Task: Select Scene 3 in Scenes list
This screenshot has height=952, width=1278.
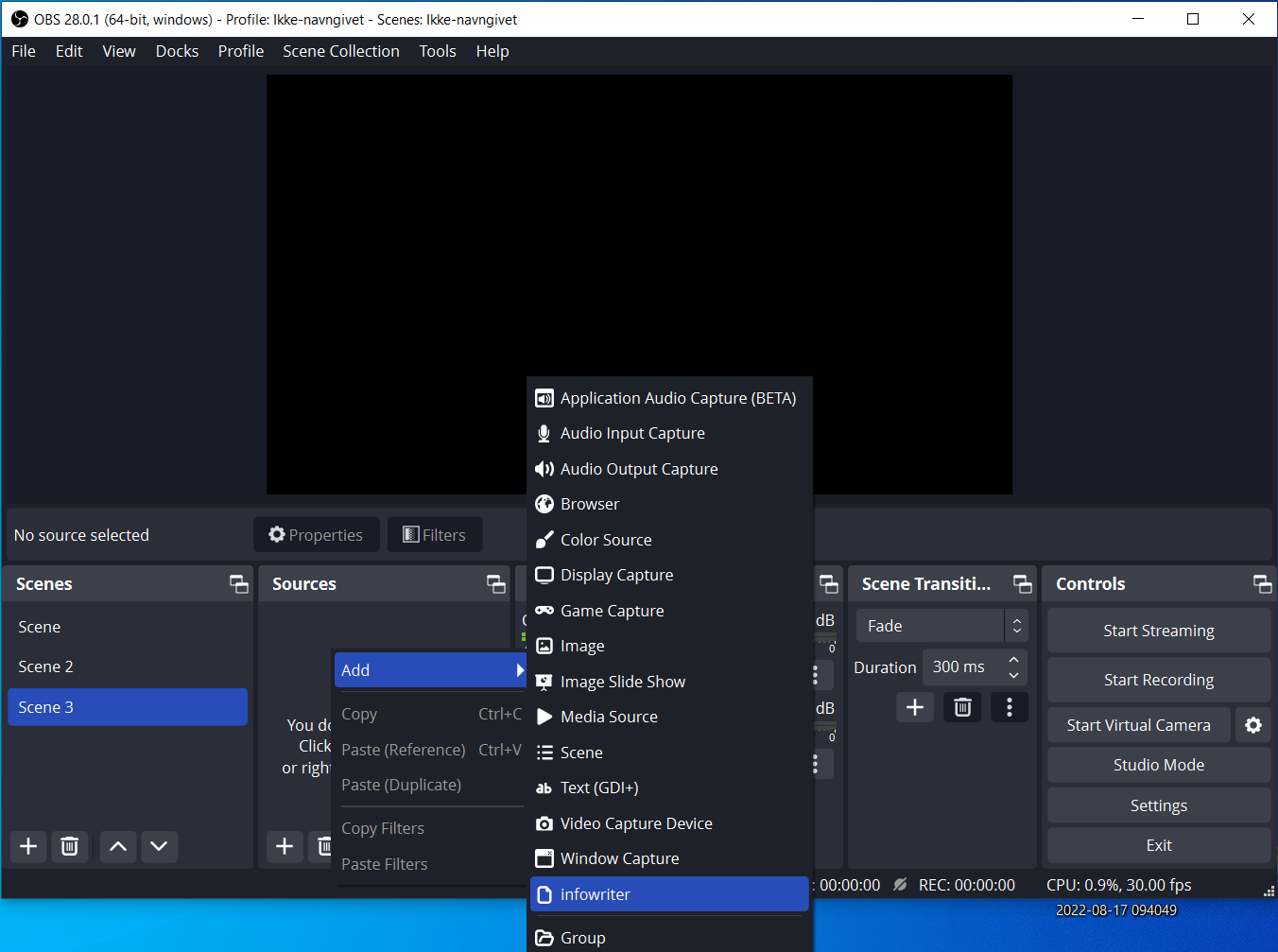Action: 128,707
